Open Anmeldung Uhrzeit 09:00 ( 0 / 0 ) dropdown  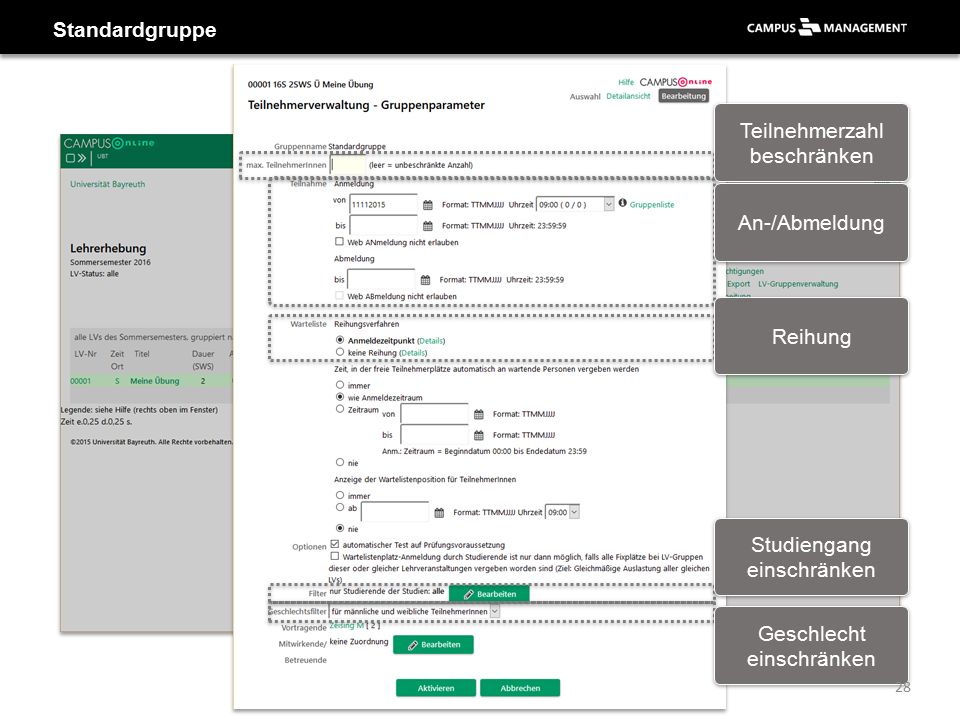(x=575, y=204)
